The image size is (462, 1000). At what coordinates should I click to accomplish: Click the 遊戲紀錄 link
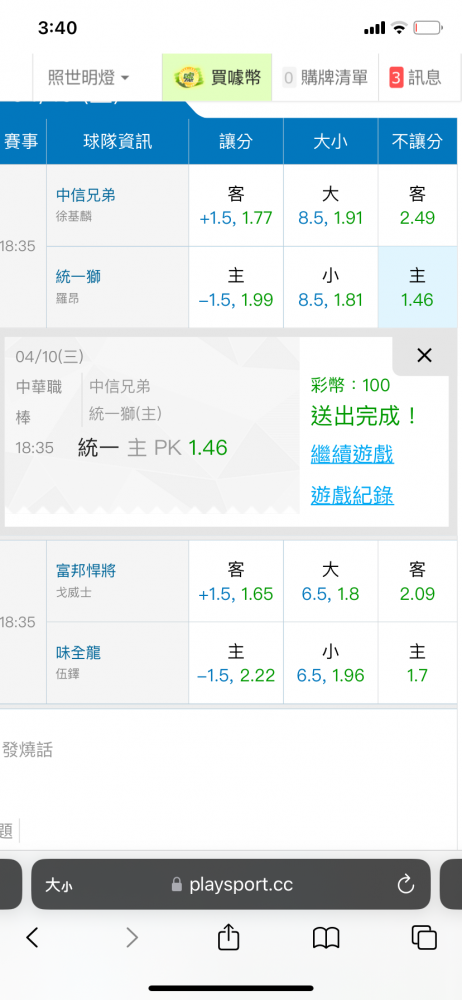click(x=352, y=495)
